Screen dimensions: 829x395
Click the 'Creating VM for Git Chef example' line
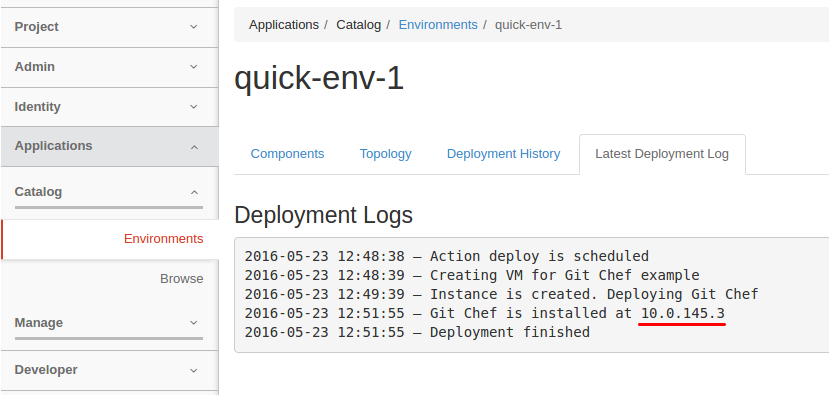click(472, 275)
